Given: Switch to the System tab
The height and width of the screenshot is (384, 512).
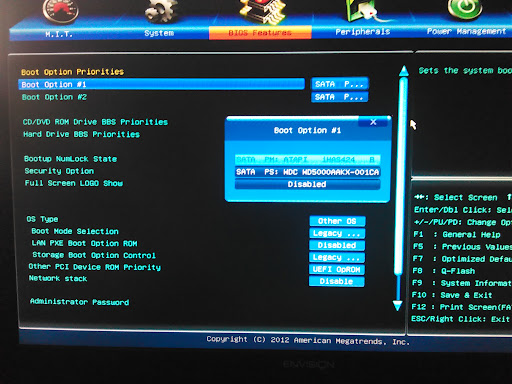Looking at the screenshot, I should click(x=159, y=33).
